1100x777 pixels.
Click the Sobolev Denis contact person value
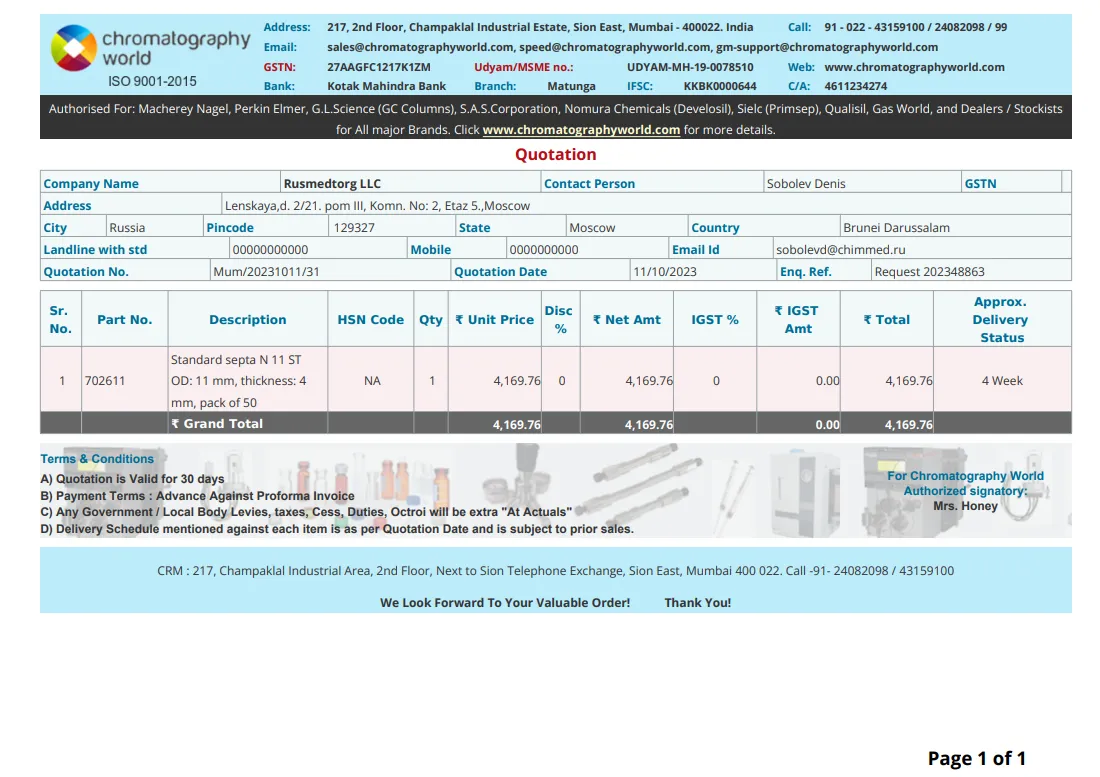tap(805, 184)
